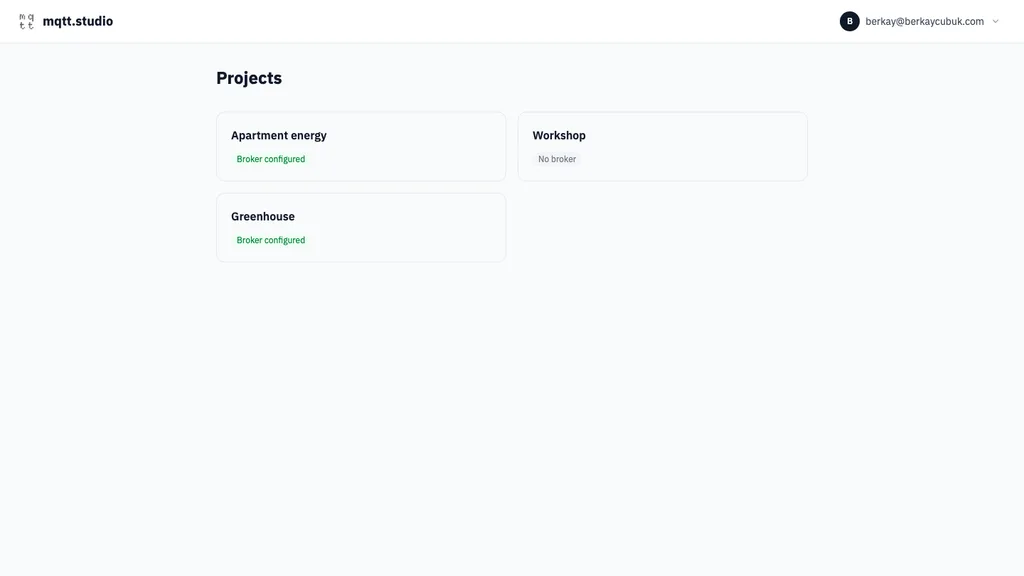Click the mqtt.studio brand name
The width and height of the screenshot is (1024, 576).
pyautogui.click(x=78, y=22)
